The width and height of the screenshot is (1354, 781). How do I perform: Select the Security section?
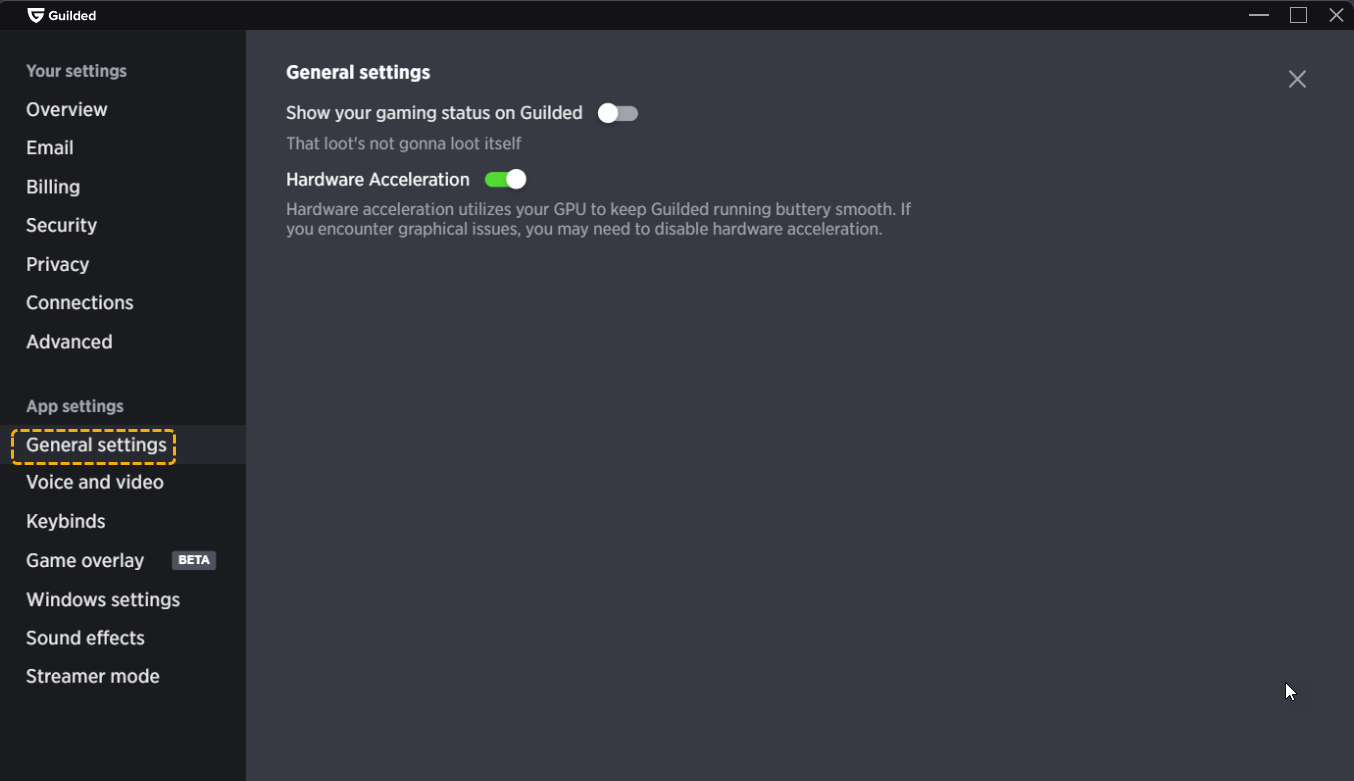[x=61, y=225]
